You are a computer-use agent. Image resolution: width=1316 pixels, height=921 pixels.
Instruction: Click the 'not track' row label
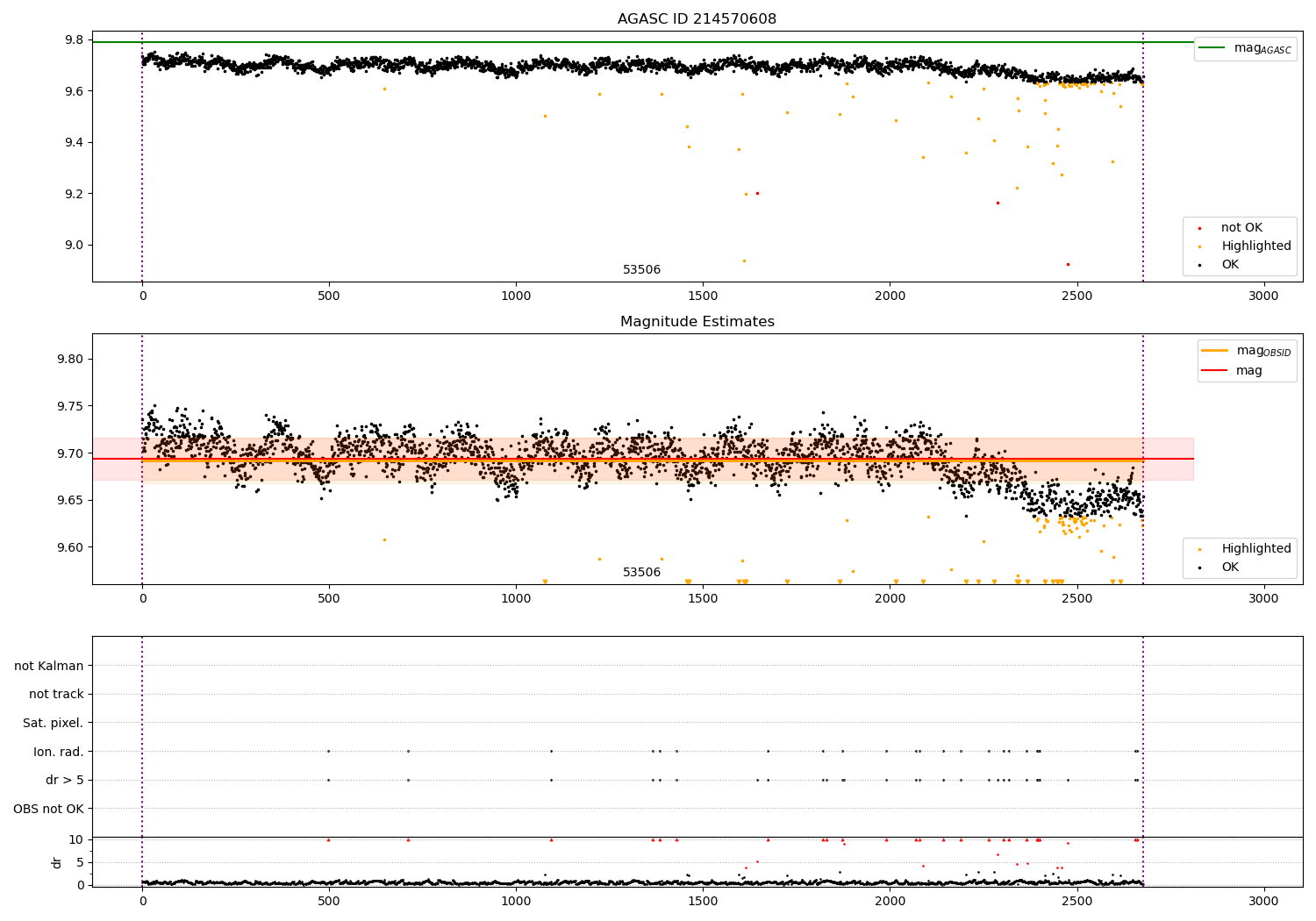click(x=56, y=694)
